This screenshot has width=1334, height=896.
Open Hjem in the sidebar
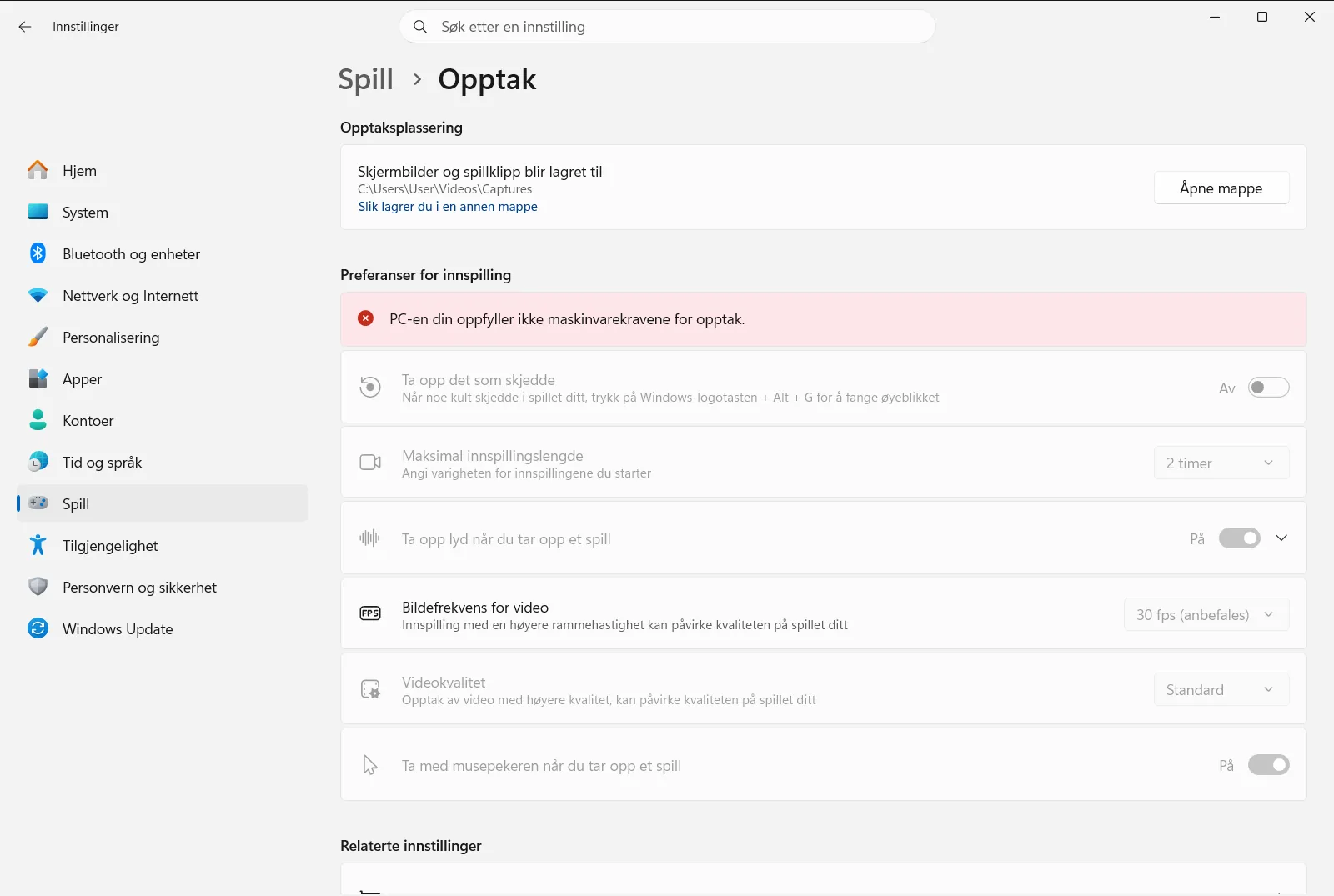[163, 170]
